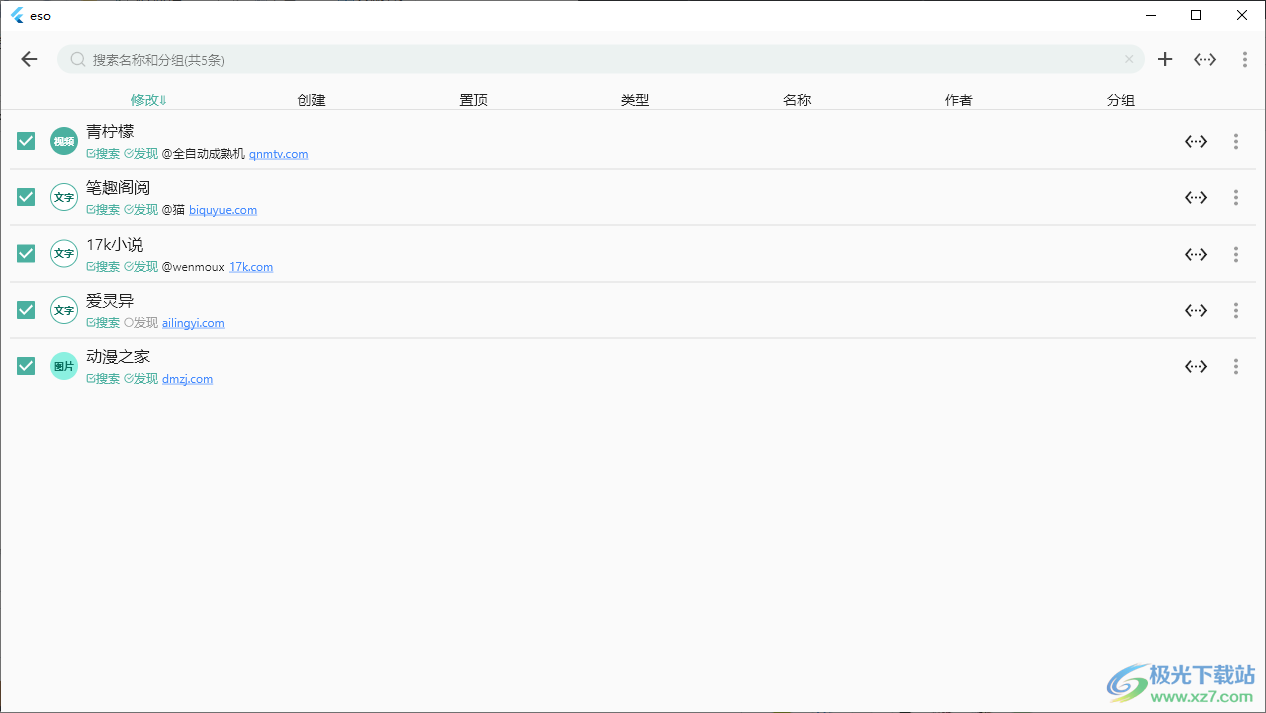Uncheck the 爱灵异 source checkbox

pyautogui.click(x=26, y=310)
